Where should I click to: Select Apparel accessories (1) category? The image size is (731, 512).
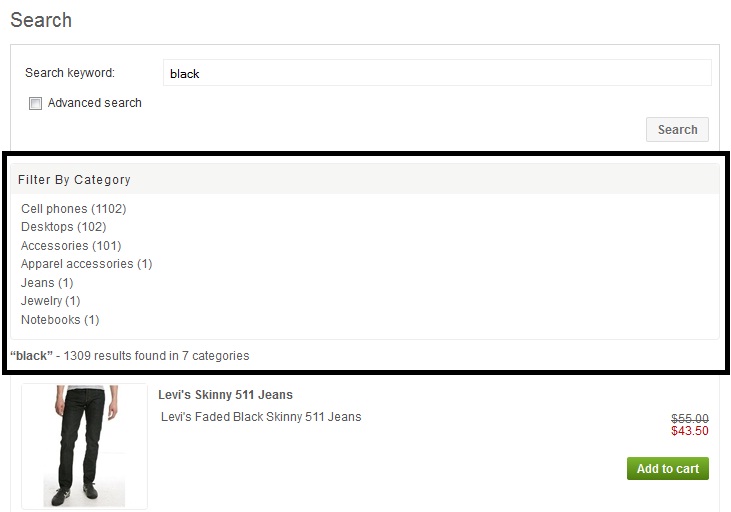click(87, 264)
